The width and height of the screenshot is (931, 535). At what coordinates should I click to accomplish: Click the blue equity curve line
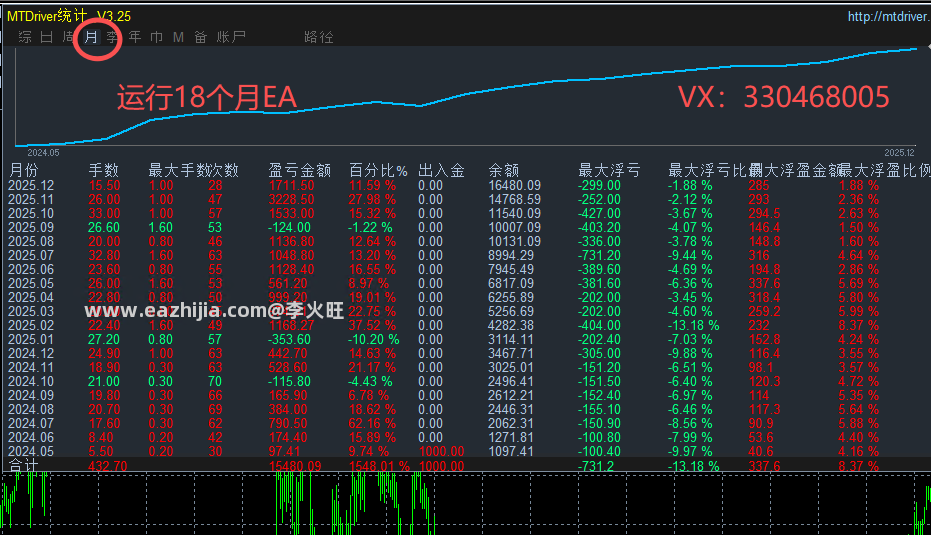click(x=466, y=94)
